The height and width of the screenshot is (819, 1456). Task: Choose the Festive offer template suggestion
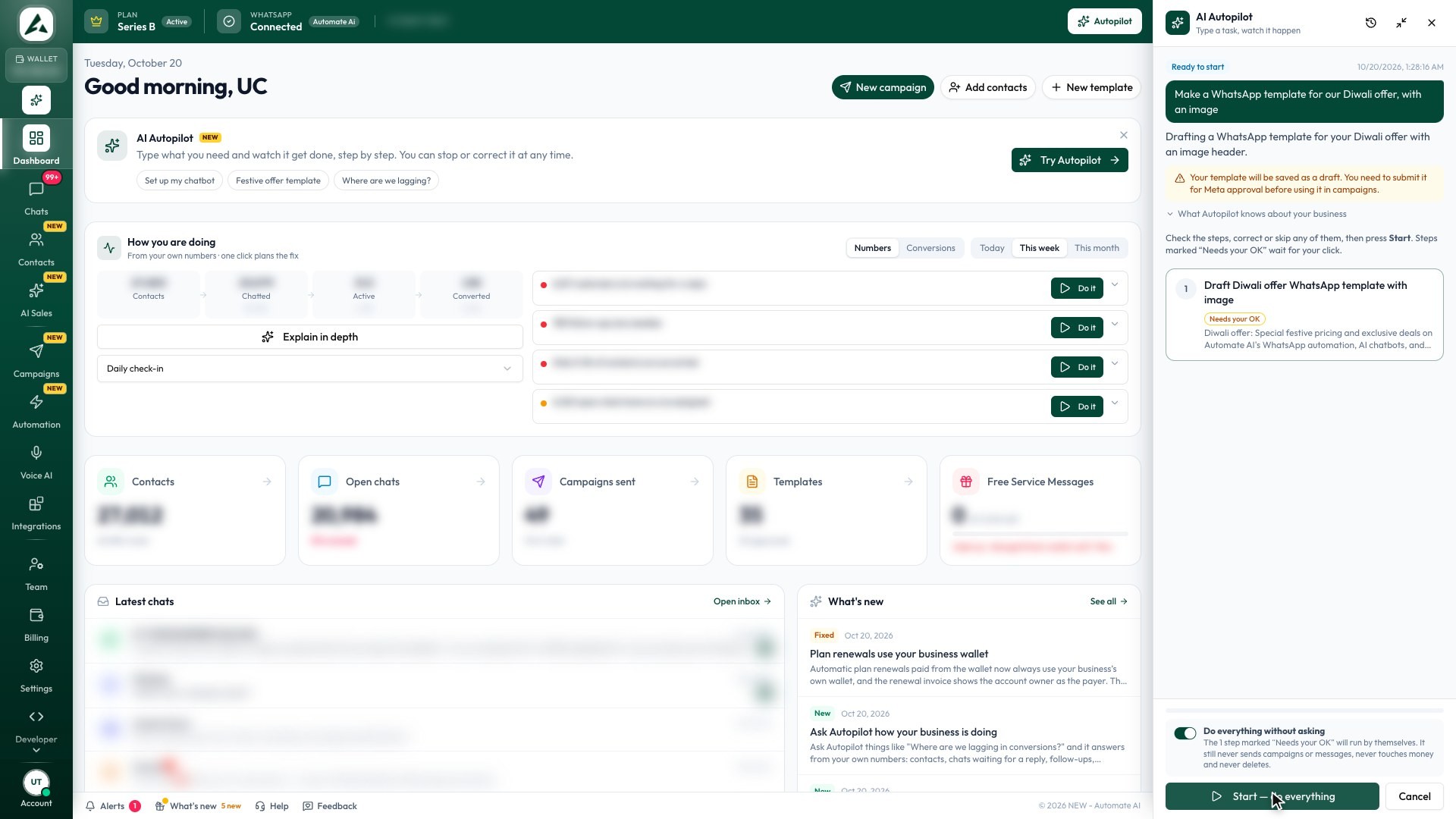[278, 180]
